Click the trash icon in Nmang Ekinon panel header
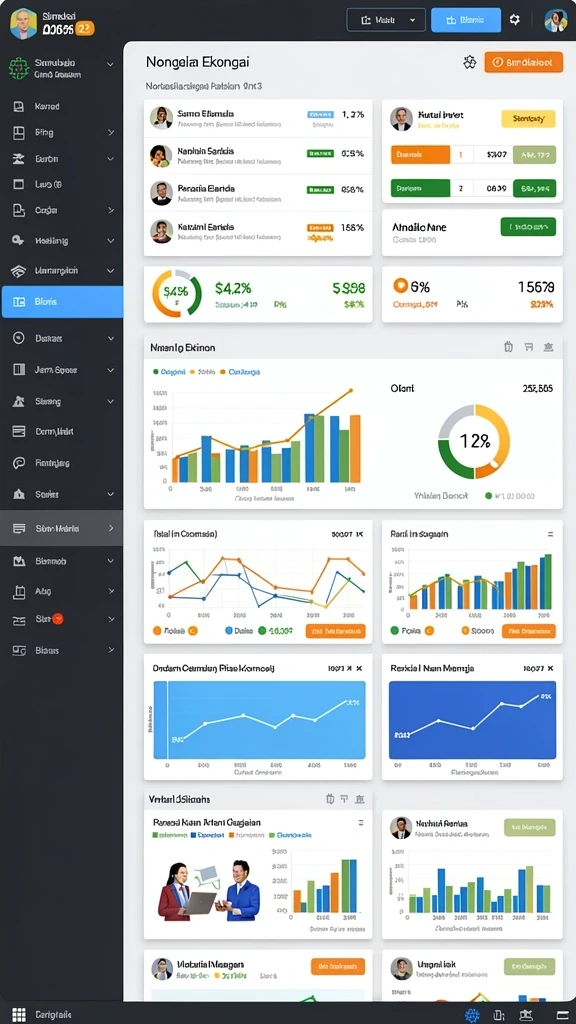 click(x=508, y=347)
